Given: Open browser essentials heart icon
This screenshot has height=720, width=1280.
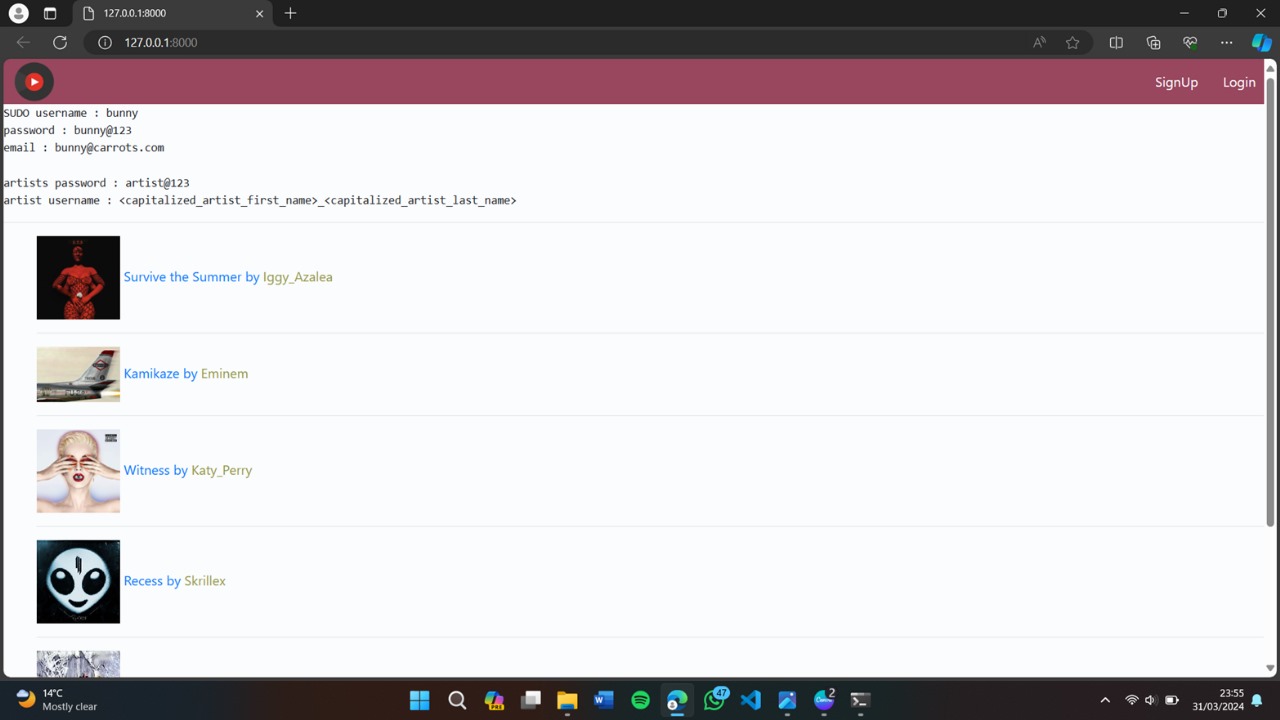Looking at the screenshot, I should click(1190, 42).
